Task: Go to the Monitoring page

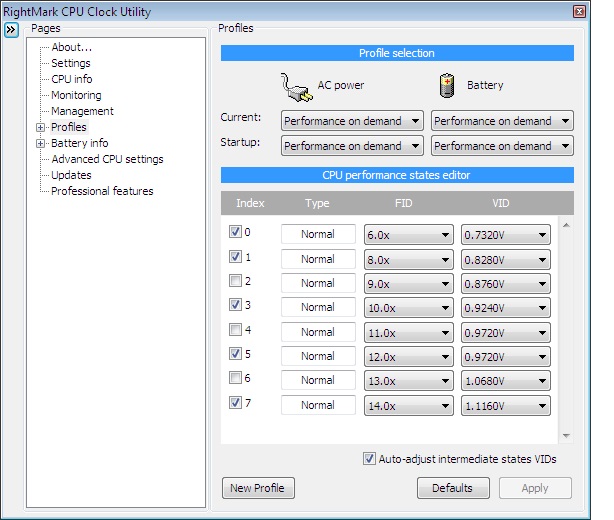Action: click(x=76, y=95)
